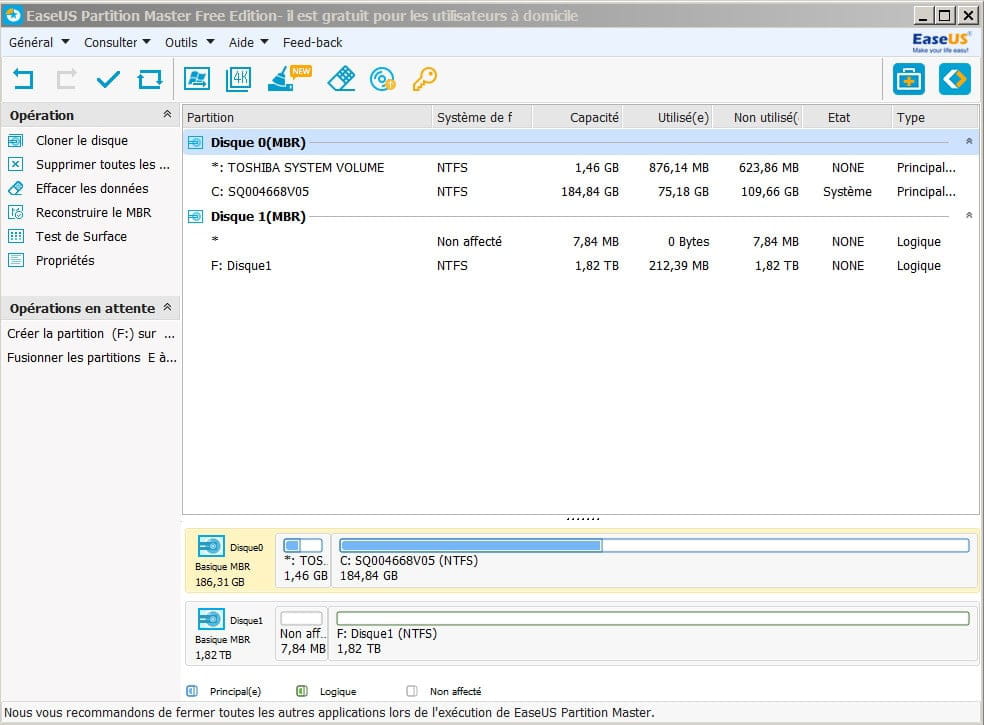The image size is (984, 725).
Task: Open the backup toolkit icon with plus sign
Action: click(x=909, y=79)
